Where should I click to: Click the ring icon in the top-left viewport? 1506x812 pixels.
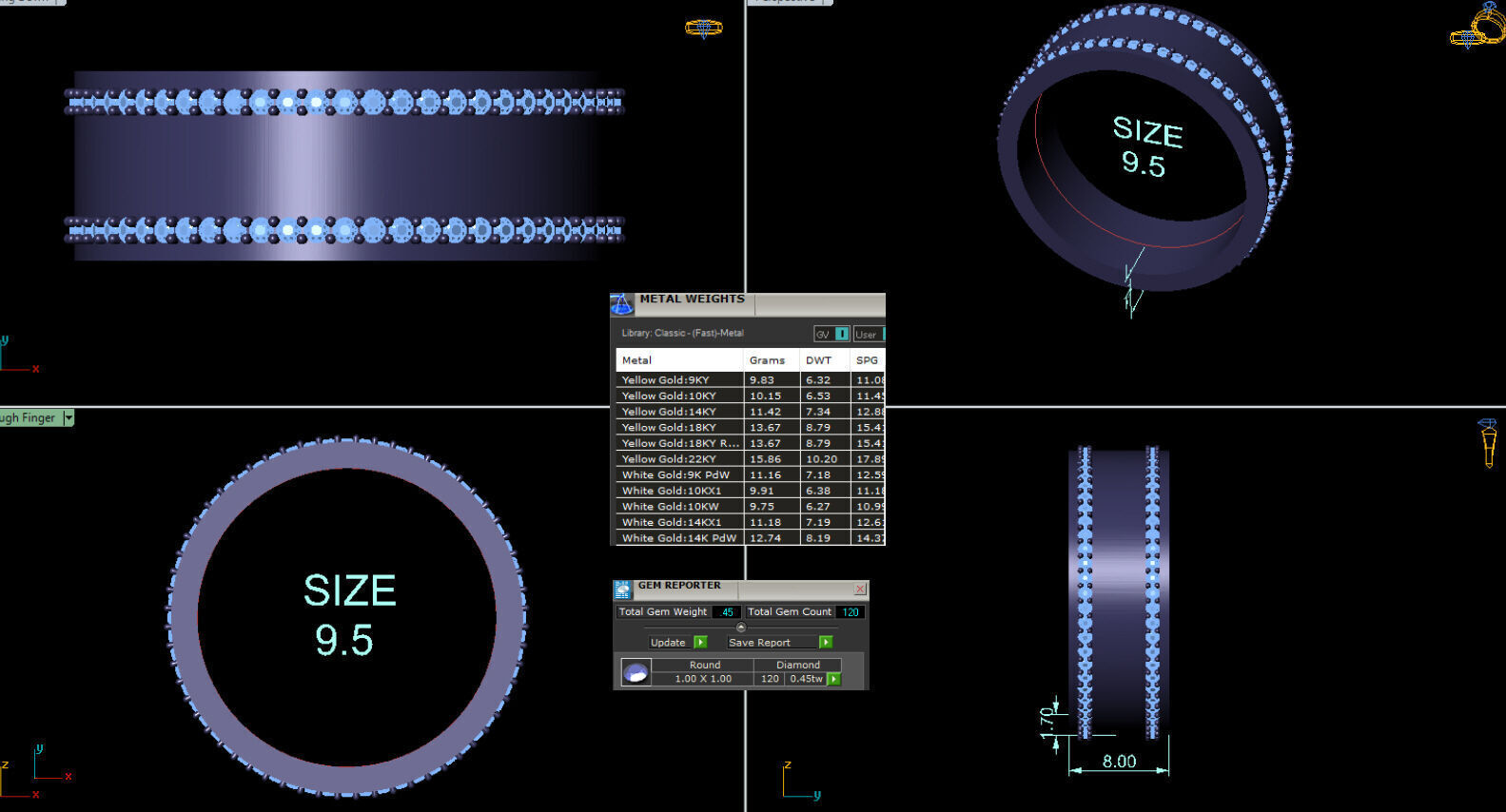click(x=704, y=28)
